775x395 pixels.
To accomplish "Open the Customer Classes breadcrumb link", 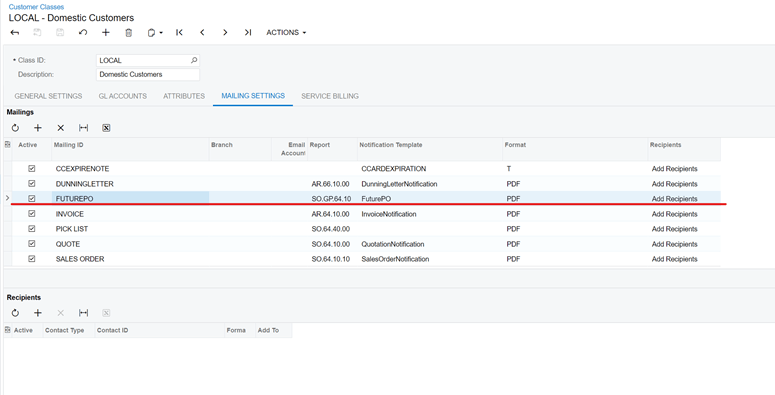I will 36,7.
